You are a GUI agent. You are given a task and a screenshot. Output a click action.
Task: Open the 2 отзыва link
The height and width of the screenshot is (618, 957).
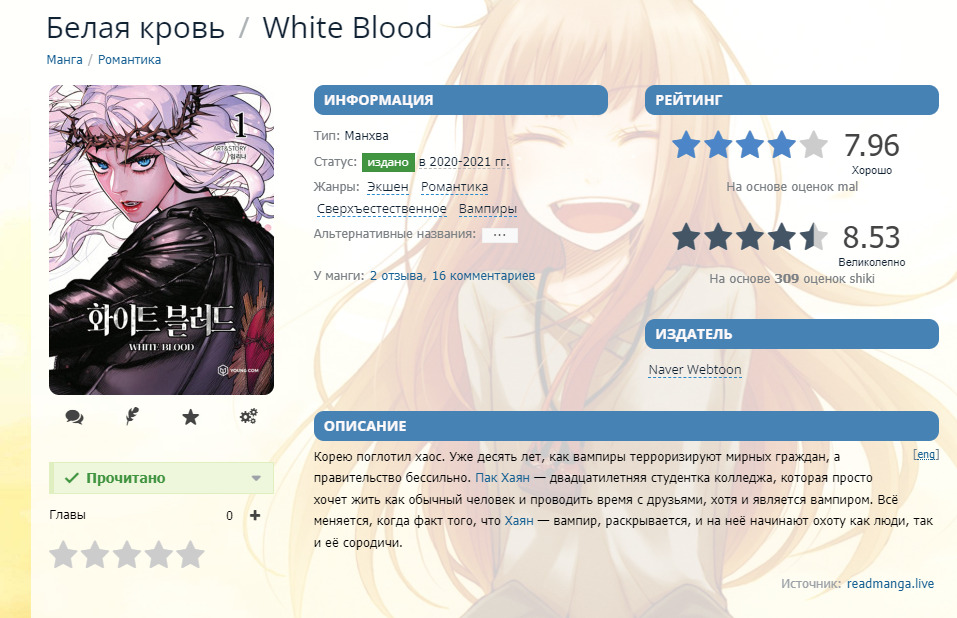tap(396, 276)
